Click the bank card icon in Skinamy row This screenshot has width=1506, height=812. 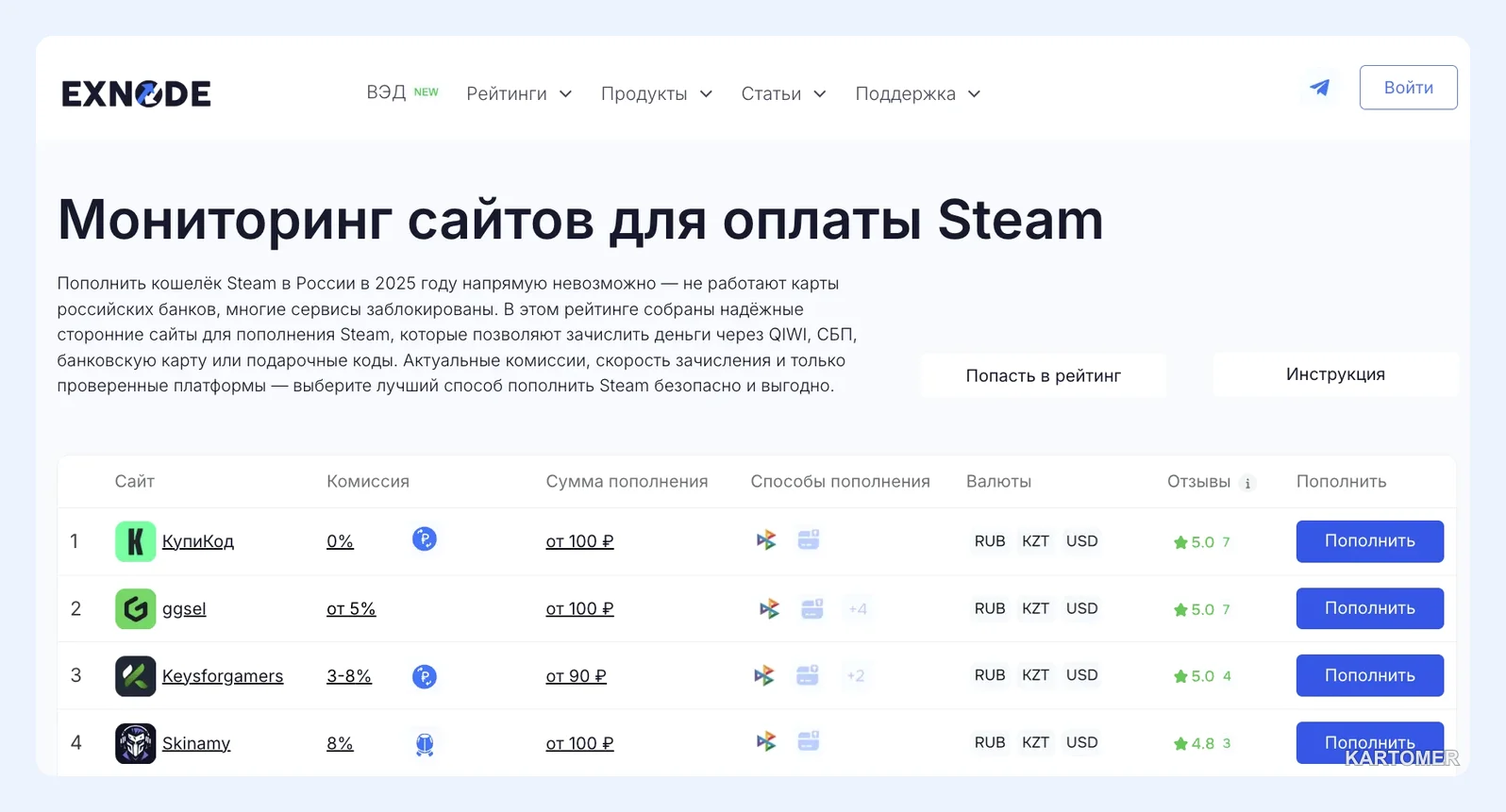[x=809, y=741]
